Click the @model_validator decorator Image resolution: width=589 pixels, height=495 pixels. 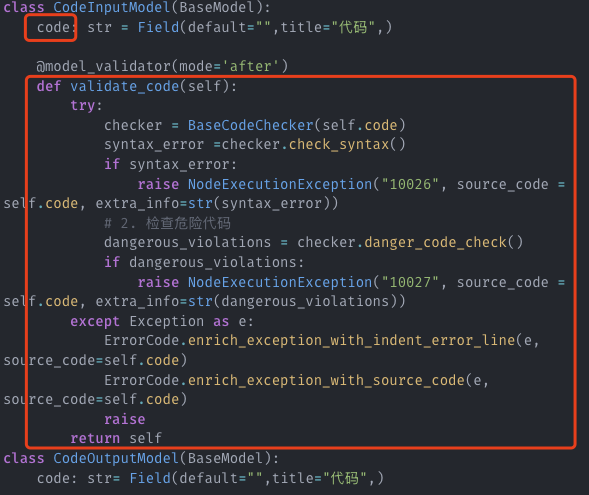(x=104, y=66)
